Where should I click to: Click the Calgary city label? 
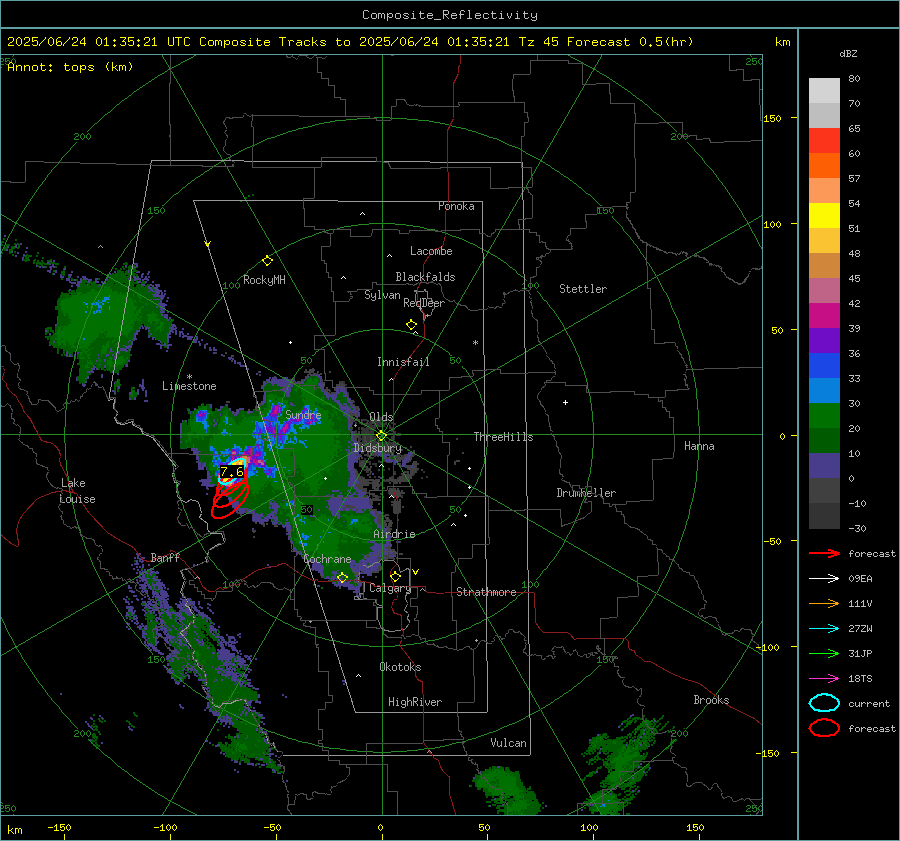390,588
